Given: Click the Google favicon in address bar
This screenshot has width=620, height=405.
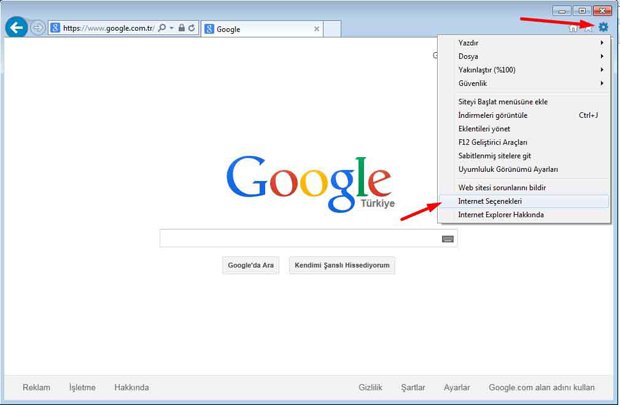Looking at the screenshot, I should point(55,28).
